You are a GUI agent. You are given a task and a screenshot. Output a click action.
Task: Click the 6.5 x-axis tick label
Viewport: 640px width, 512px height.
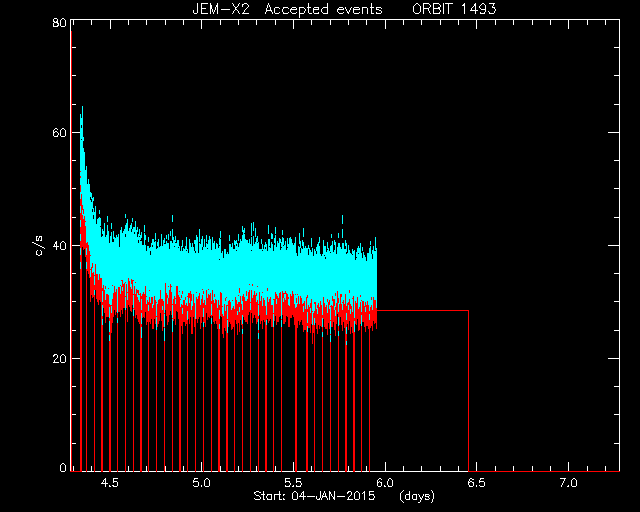[477, 483]
